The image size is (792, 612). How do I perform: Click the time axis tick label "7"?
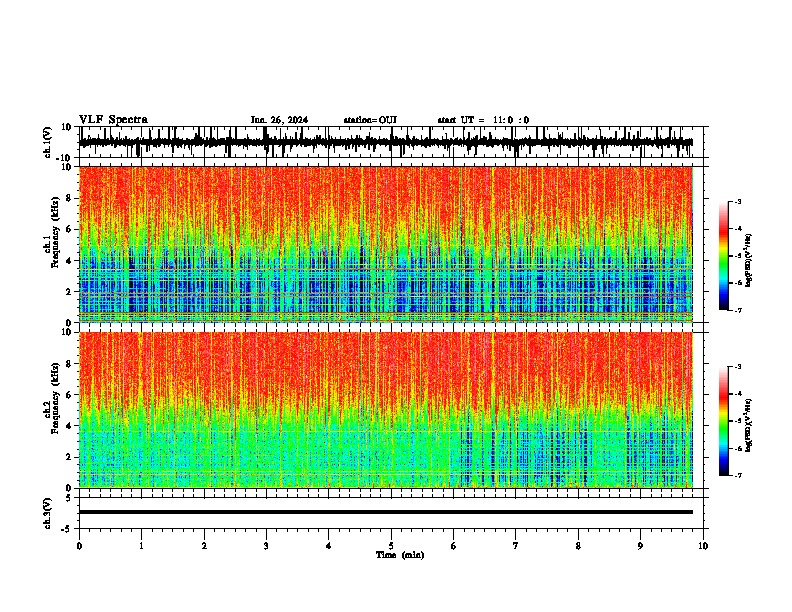[516, 546]
